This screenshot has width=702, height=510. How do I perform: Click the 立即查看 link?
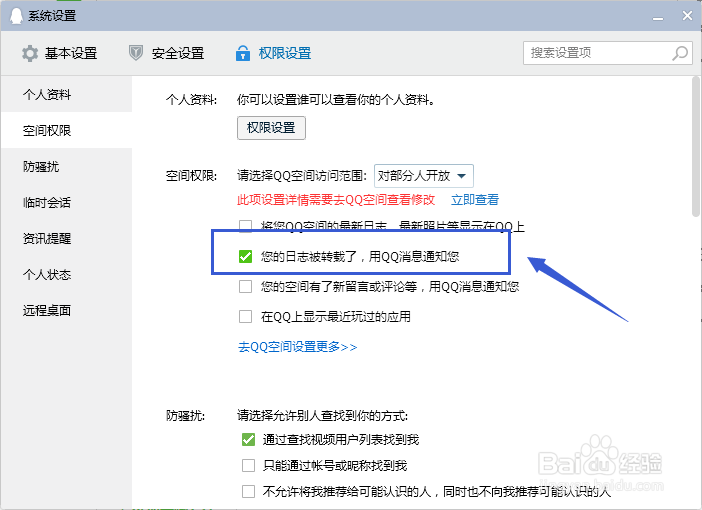(x=475, y=200)
